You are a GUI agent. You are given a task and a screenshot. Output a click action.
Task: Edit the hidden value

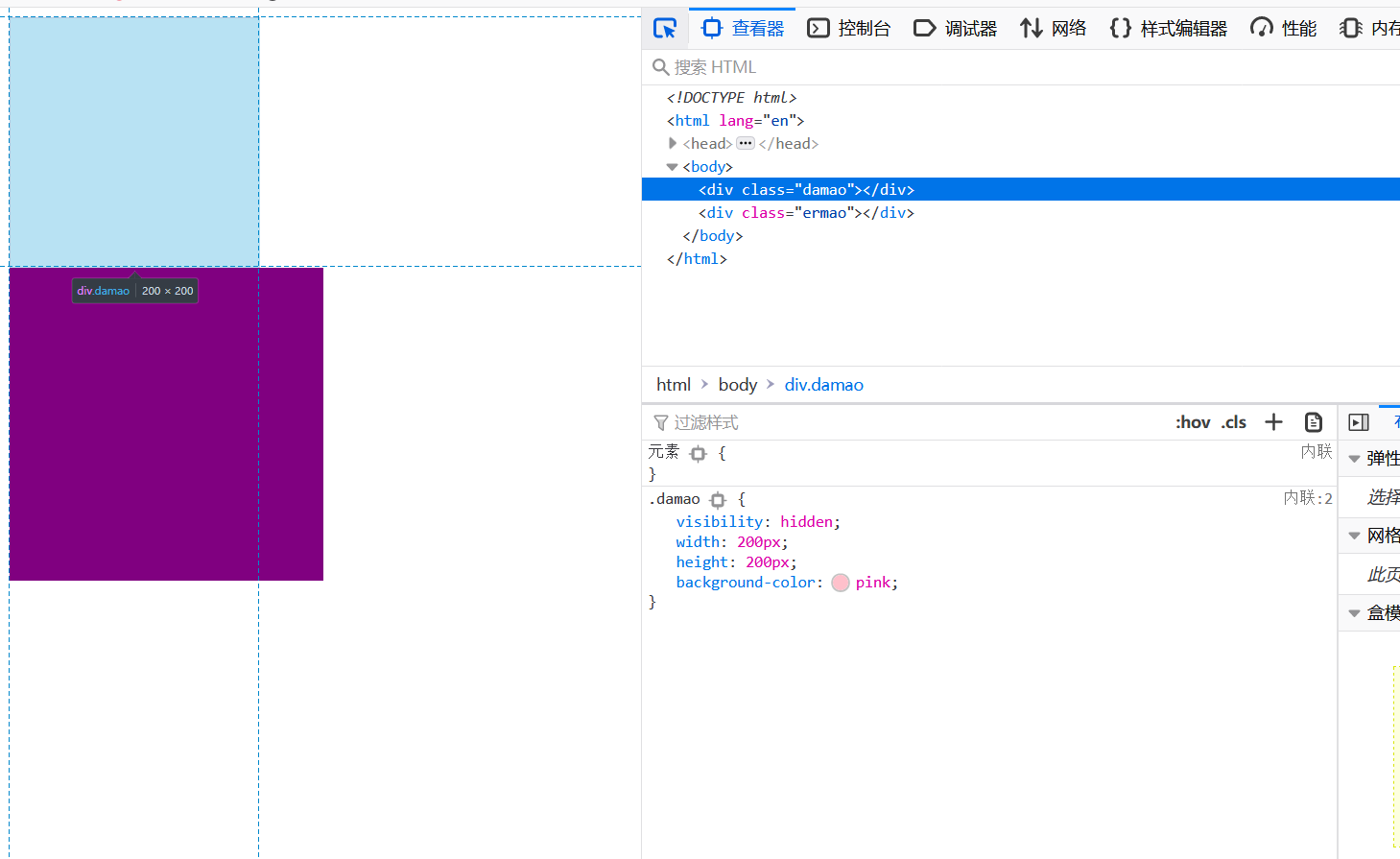[806, 522]
